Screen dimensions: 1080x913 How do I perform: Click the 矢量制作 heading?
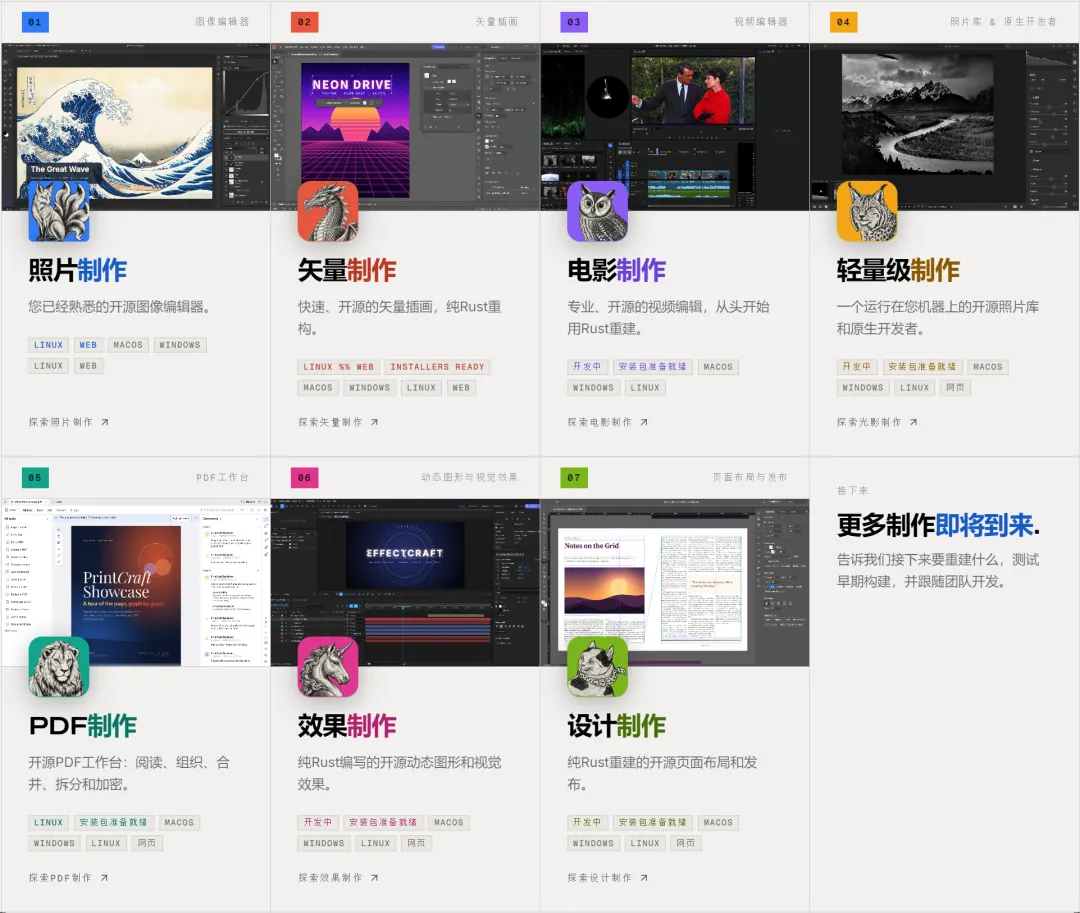tap(347, 271)
